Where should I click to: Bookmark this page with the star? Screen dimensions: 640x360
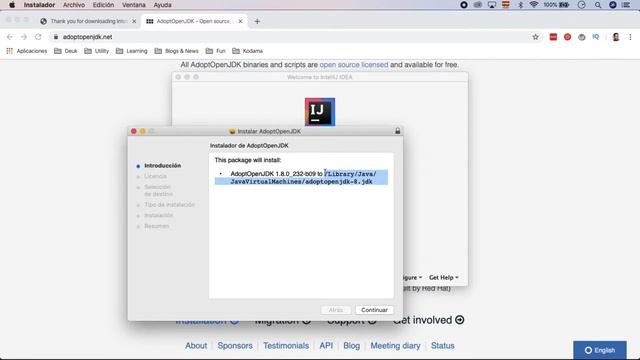click(x=536, y=37)
